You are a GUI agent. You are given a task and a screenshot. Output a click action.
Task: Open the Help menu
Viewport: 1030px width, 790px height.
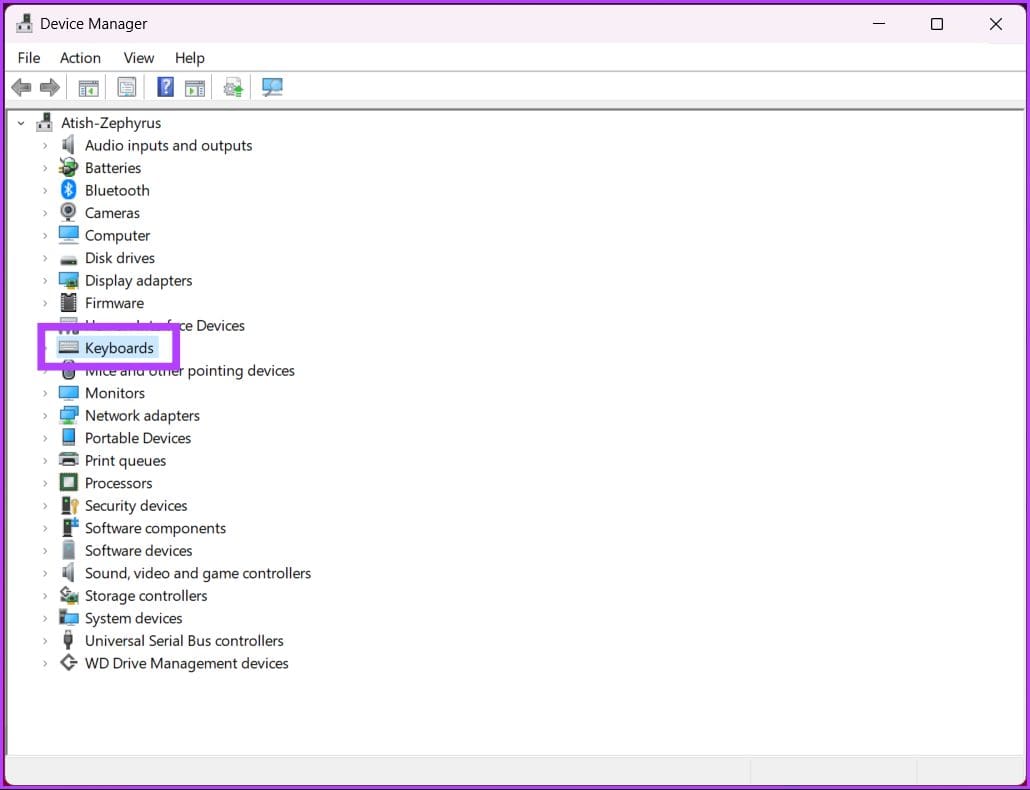pos(190,58)
